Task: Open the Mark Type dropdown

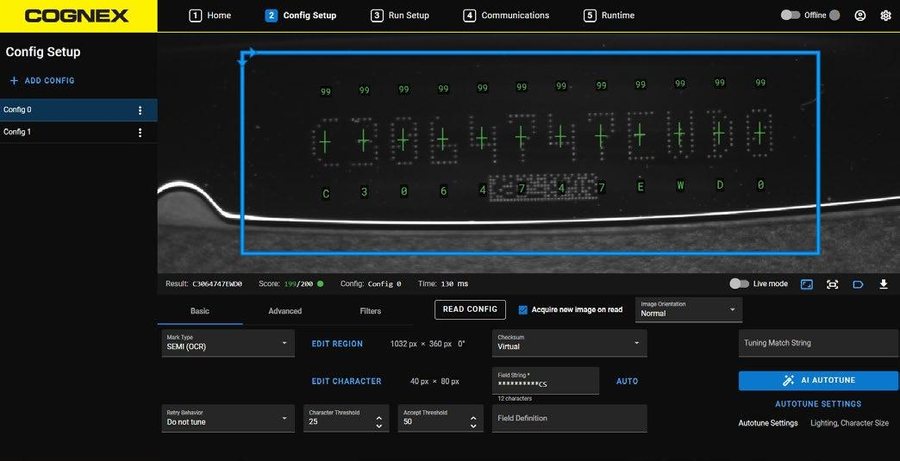Action: click(x=228, y=343)
